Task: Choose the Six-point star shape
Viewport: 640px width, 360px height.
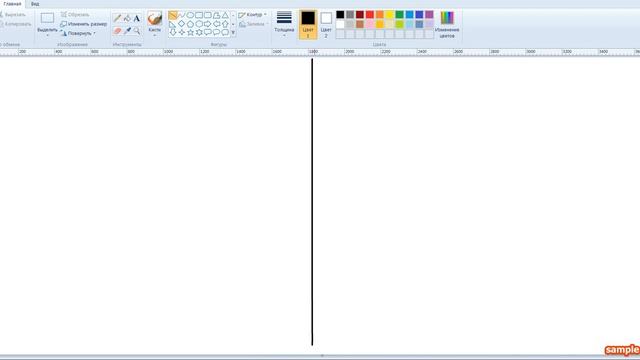Action: (x=199, y=32)
